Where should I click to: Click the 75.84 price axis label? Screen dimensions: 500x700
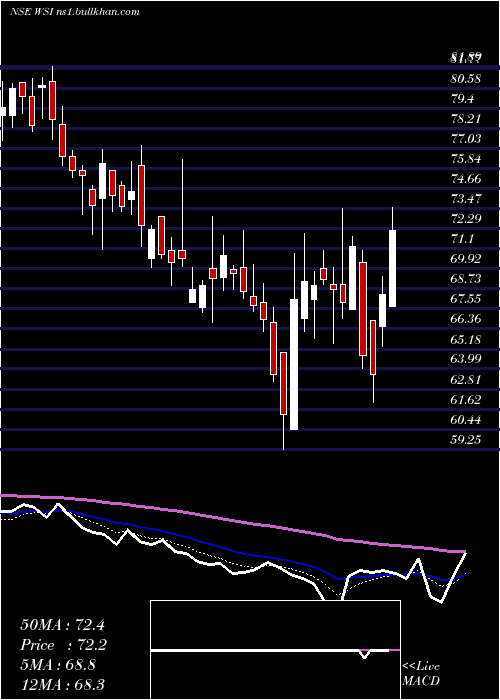tap(466, 159)
